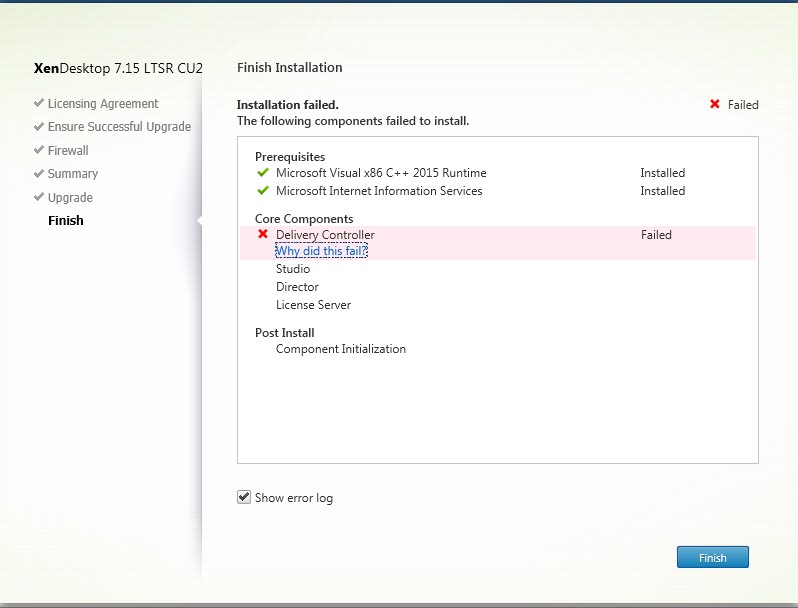Open the 'Why did this fail?' link

(x=322, y=251)
